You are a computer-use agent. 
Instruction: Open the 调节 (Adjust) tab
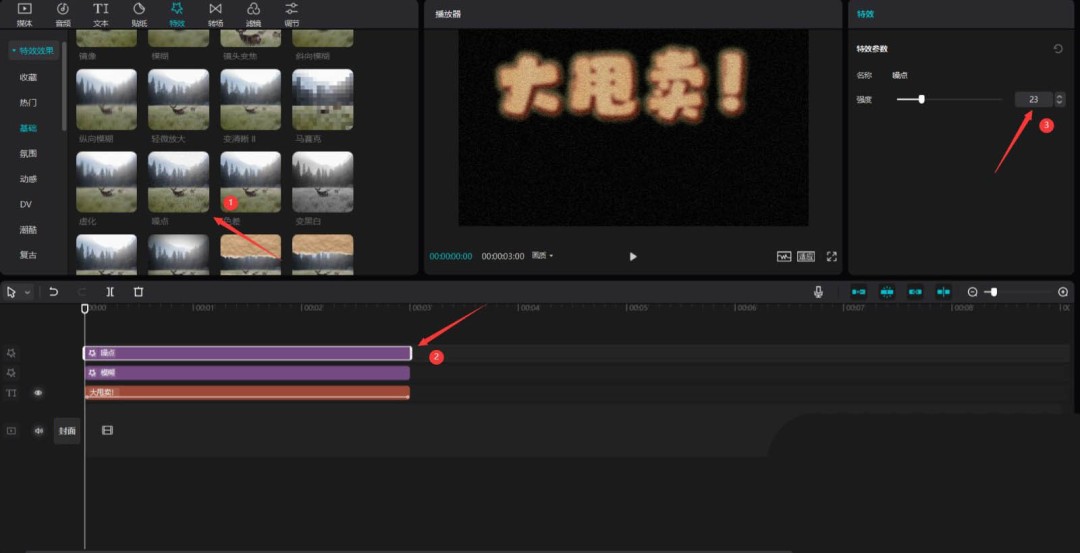[291, 14]
